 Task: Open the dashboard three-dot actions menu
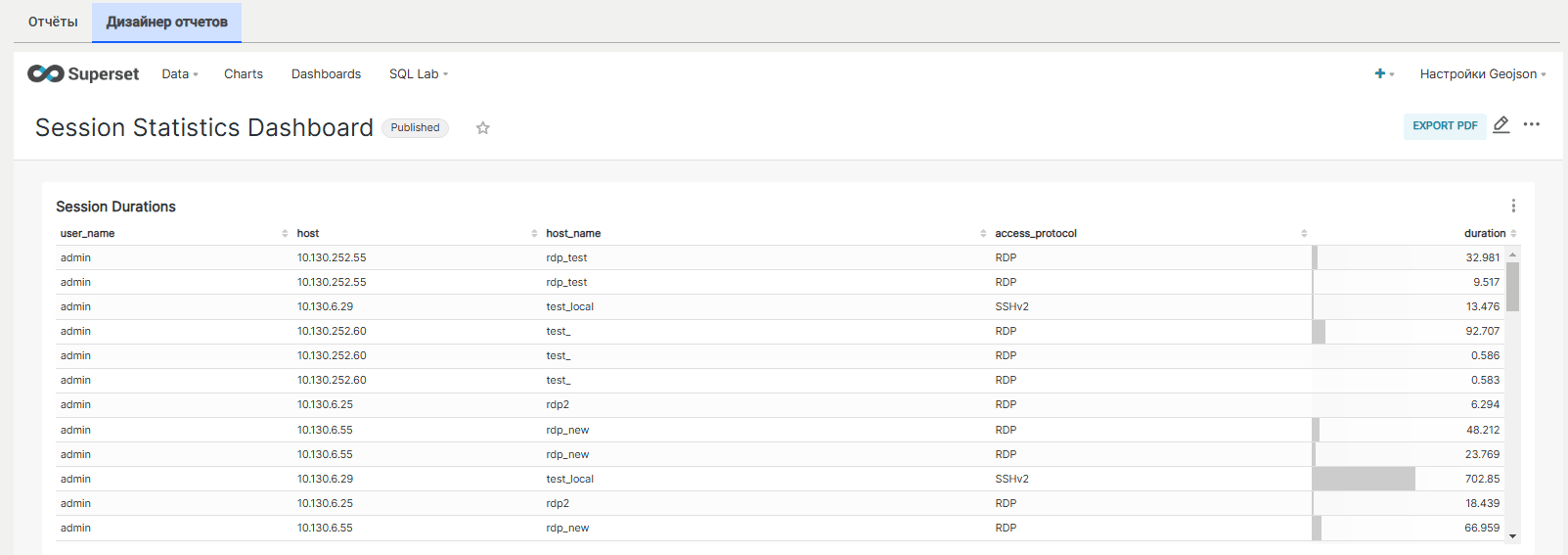pyautogui.click(x=1532, y=124)
